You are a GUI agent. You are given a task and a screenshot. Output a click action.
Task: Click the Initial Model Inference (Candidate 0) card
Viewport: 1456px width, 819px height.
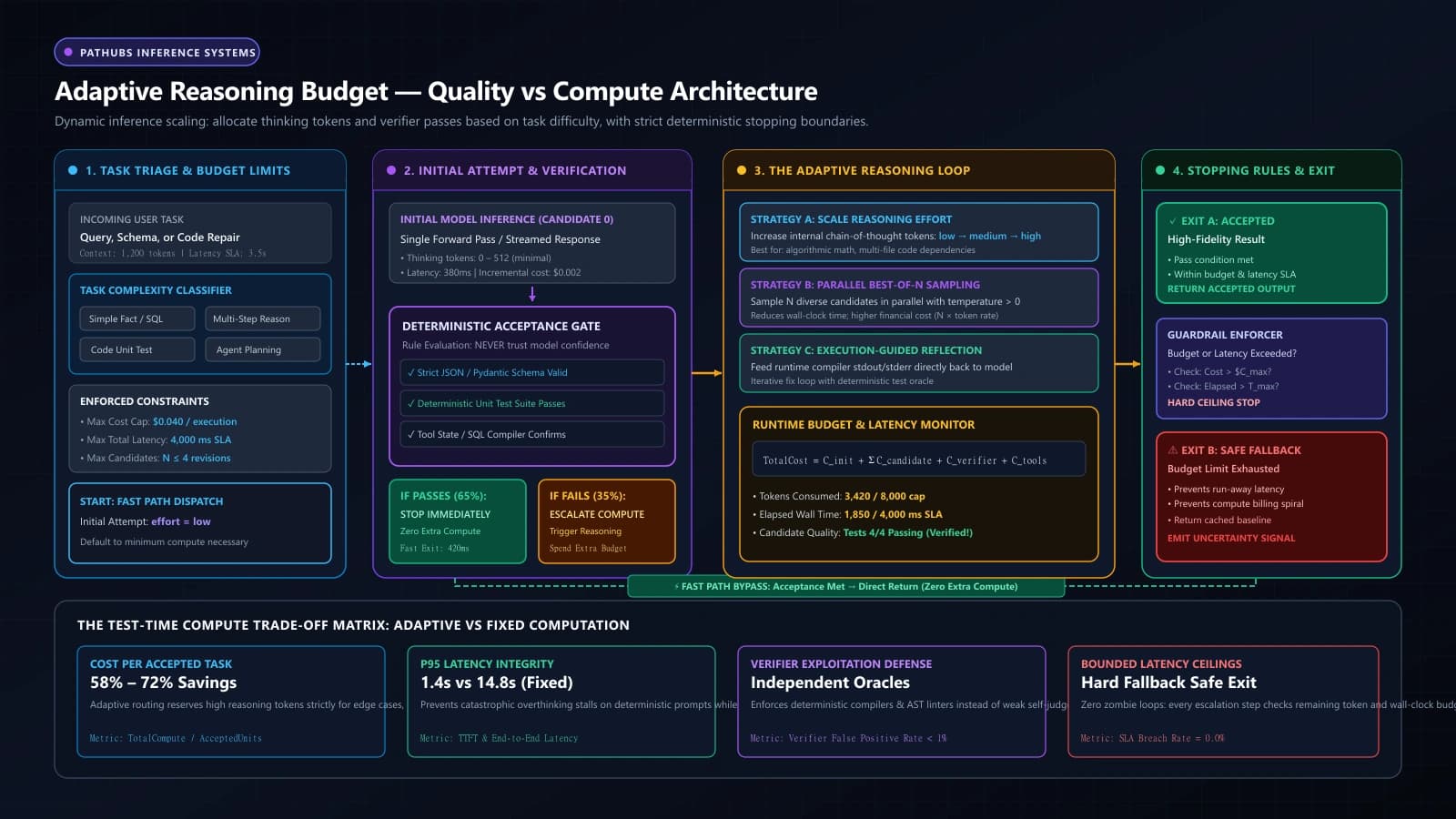[532, 243]
